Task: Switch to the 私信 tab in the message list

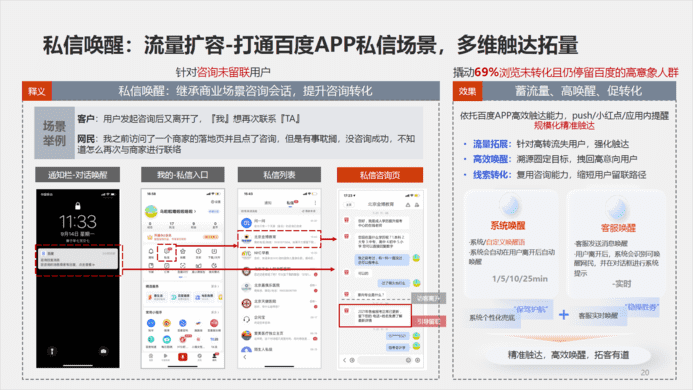Action: point(290,203)
